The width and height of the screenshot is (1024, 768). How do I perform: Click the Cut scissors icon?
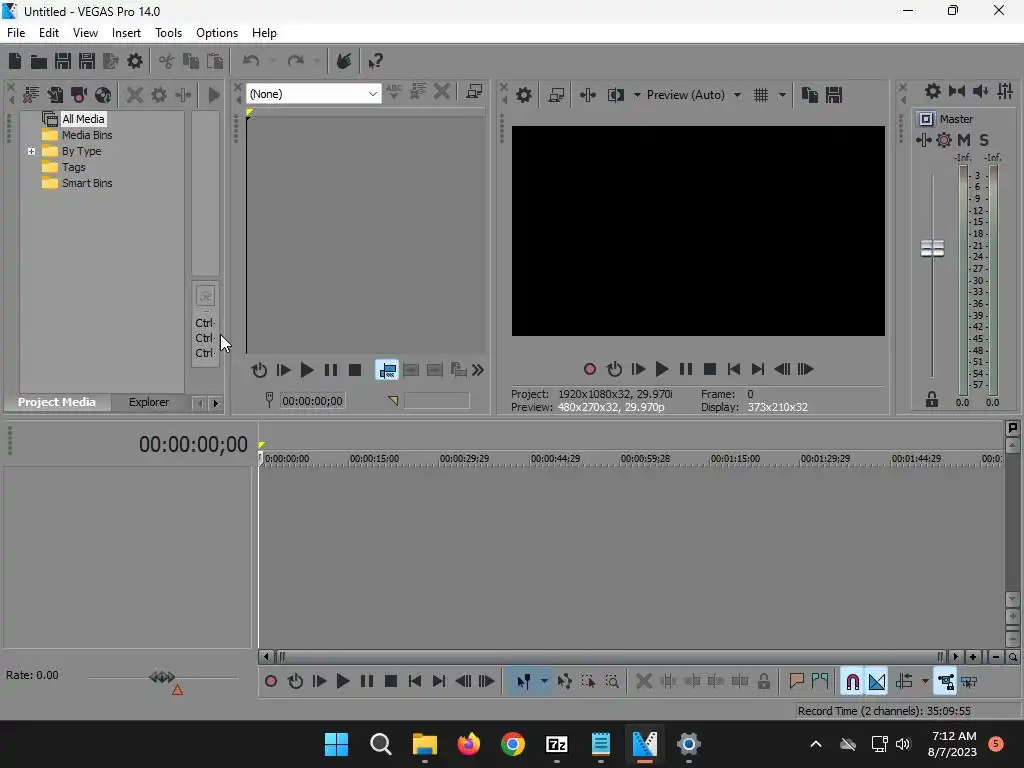coord(167,61)
